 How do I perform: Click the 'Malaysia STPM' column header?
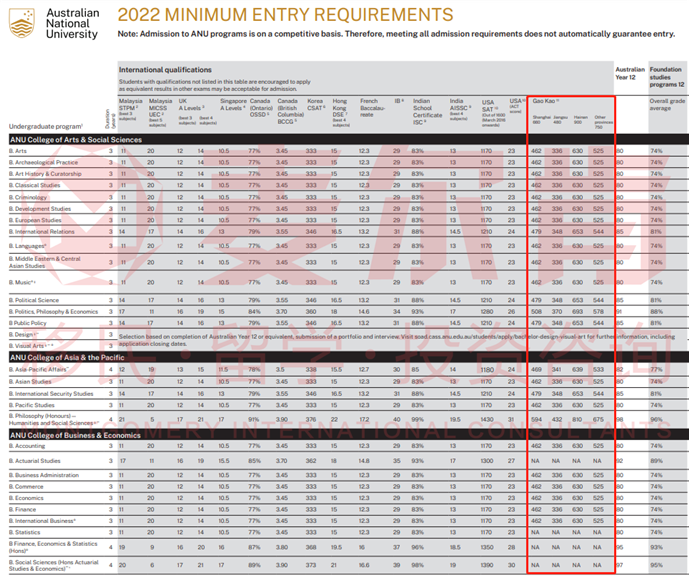click(130, 109)
